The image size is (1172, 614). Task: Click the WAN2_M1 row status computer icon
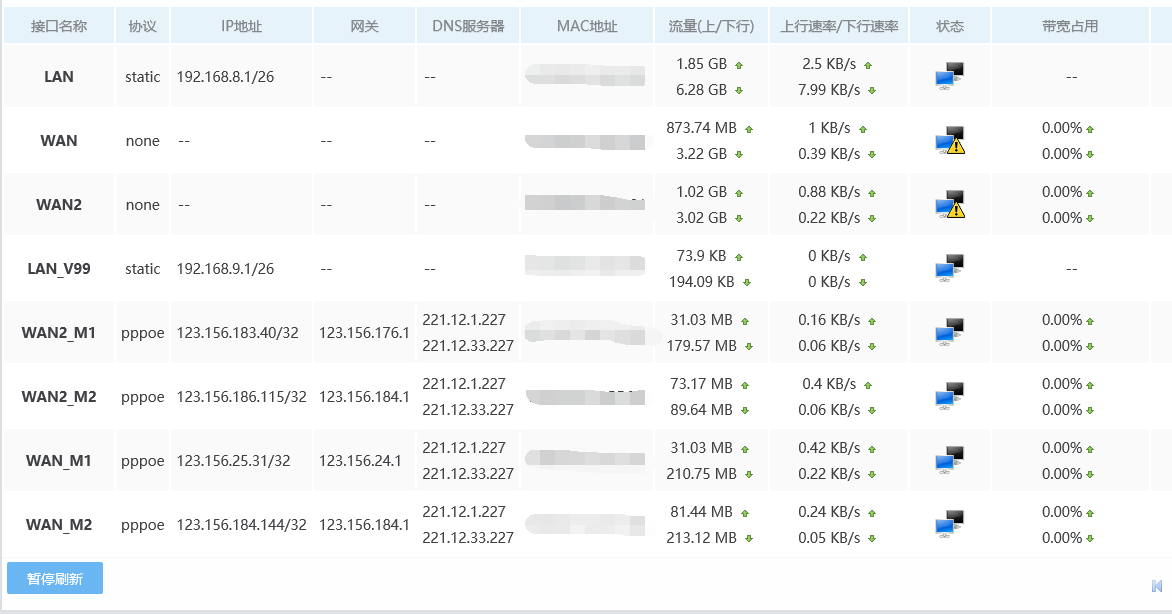(950, 332)
